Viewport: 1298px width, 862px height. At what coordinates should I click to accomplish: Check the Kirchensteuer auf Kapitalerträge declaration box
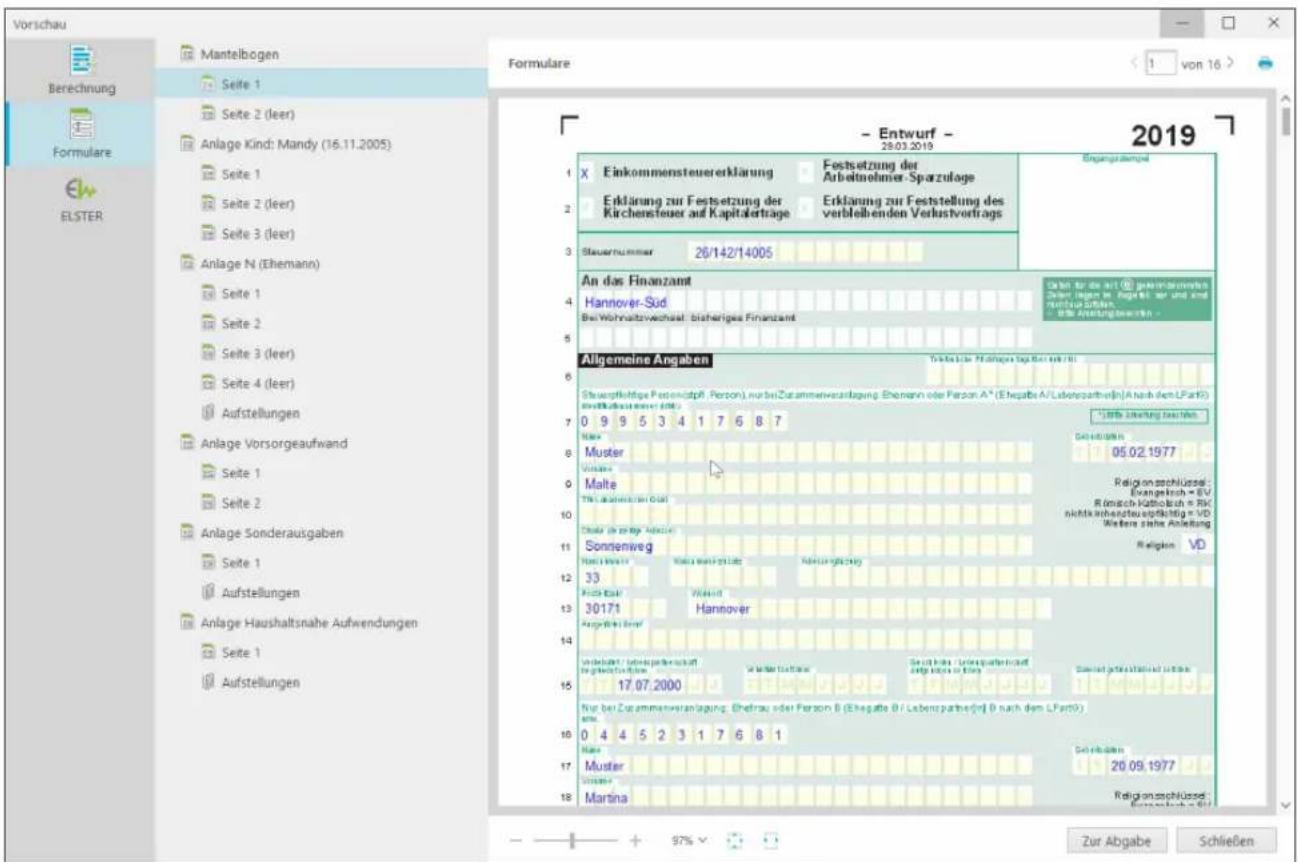[x=585, y=208]
